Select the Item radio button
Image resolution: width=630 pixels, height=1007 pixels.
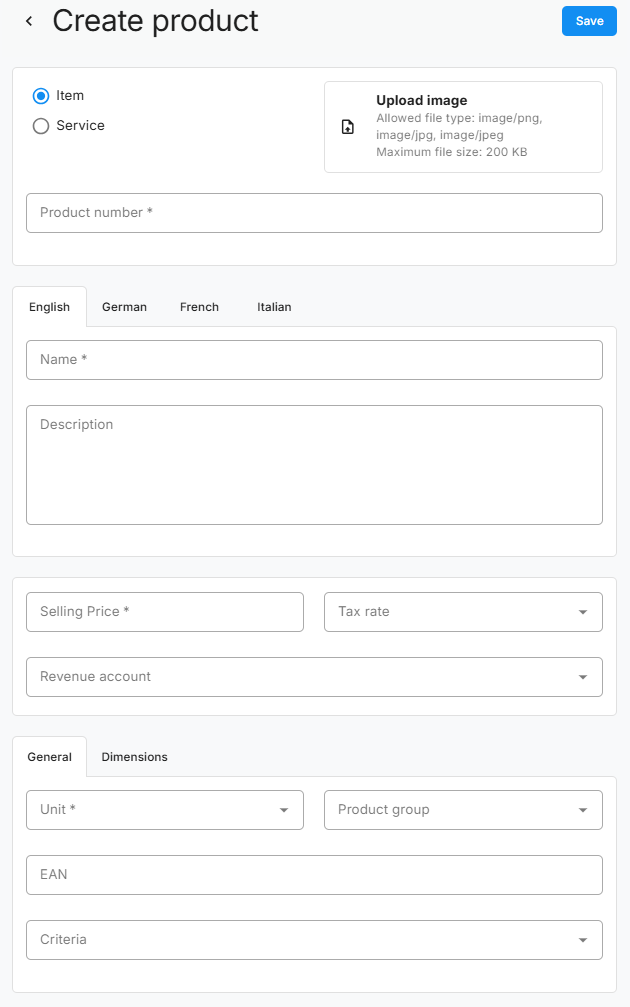tap(41, 96)
